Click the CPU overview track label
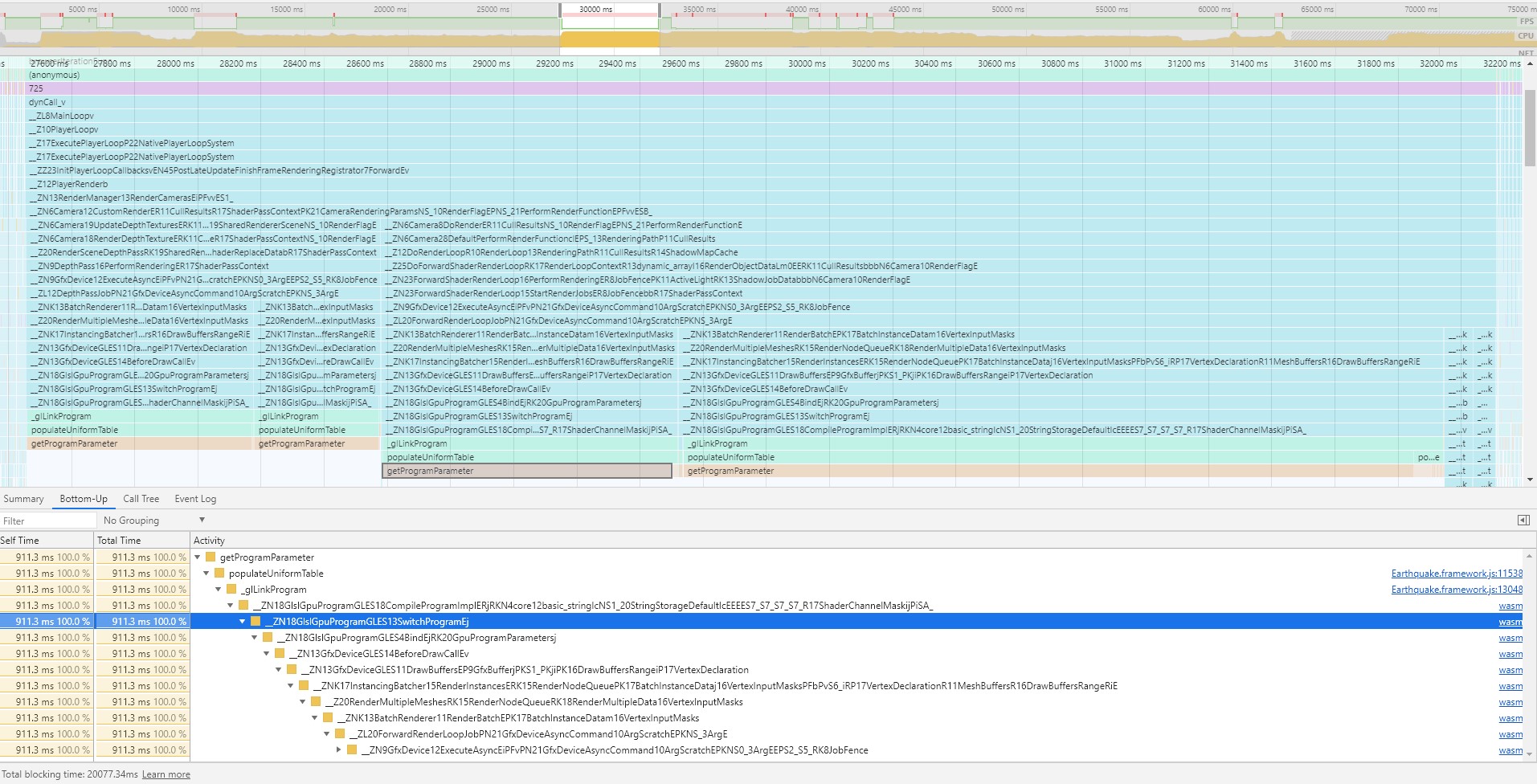This screenshot has width=1537, height=784. (1526, 36)
